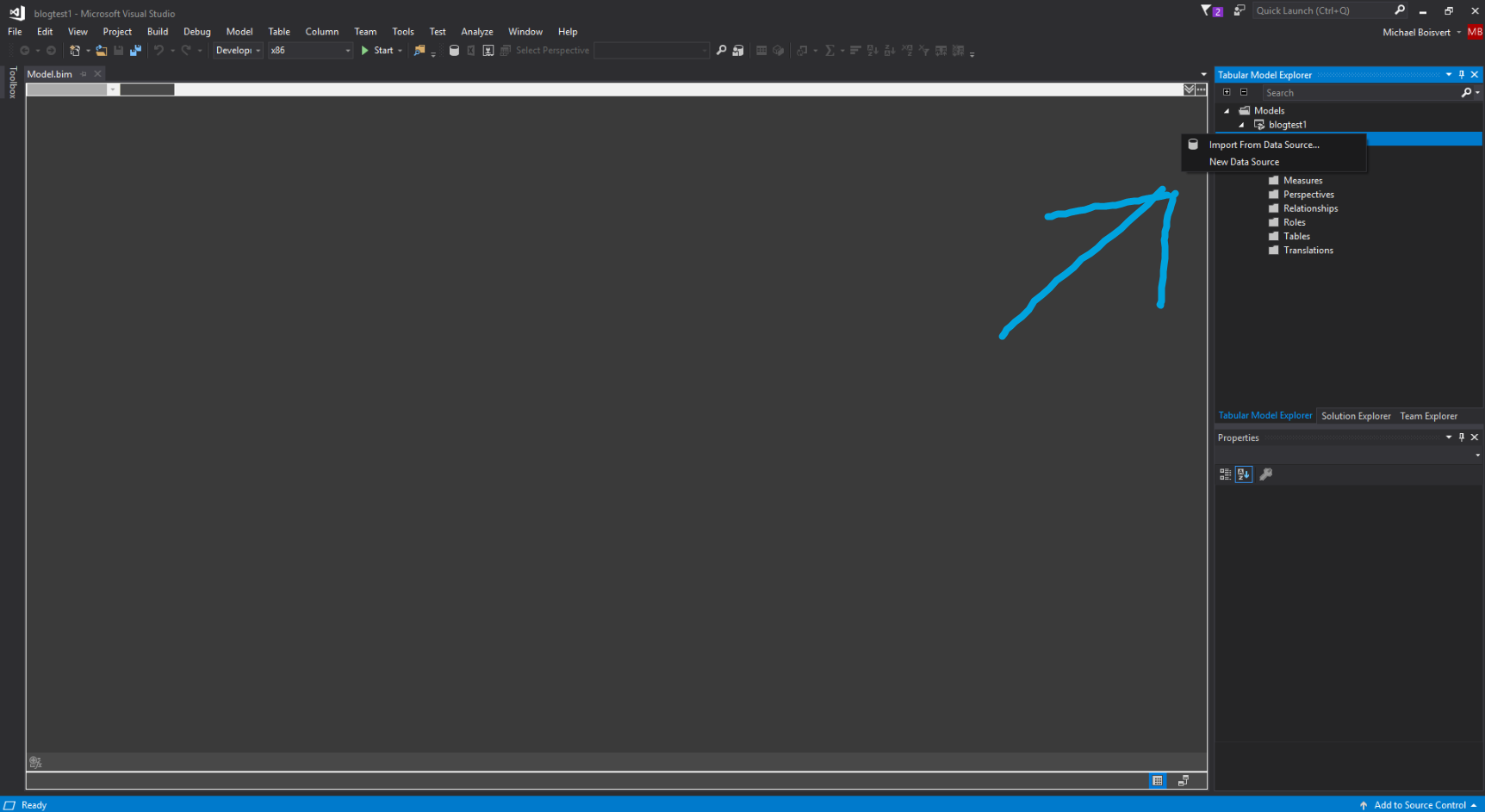Screen dimensions: 1485x812
Task: Click the Import From Data Source cylinder icon
Action: tap(454, 51)
